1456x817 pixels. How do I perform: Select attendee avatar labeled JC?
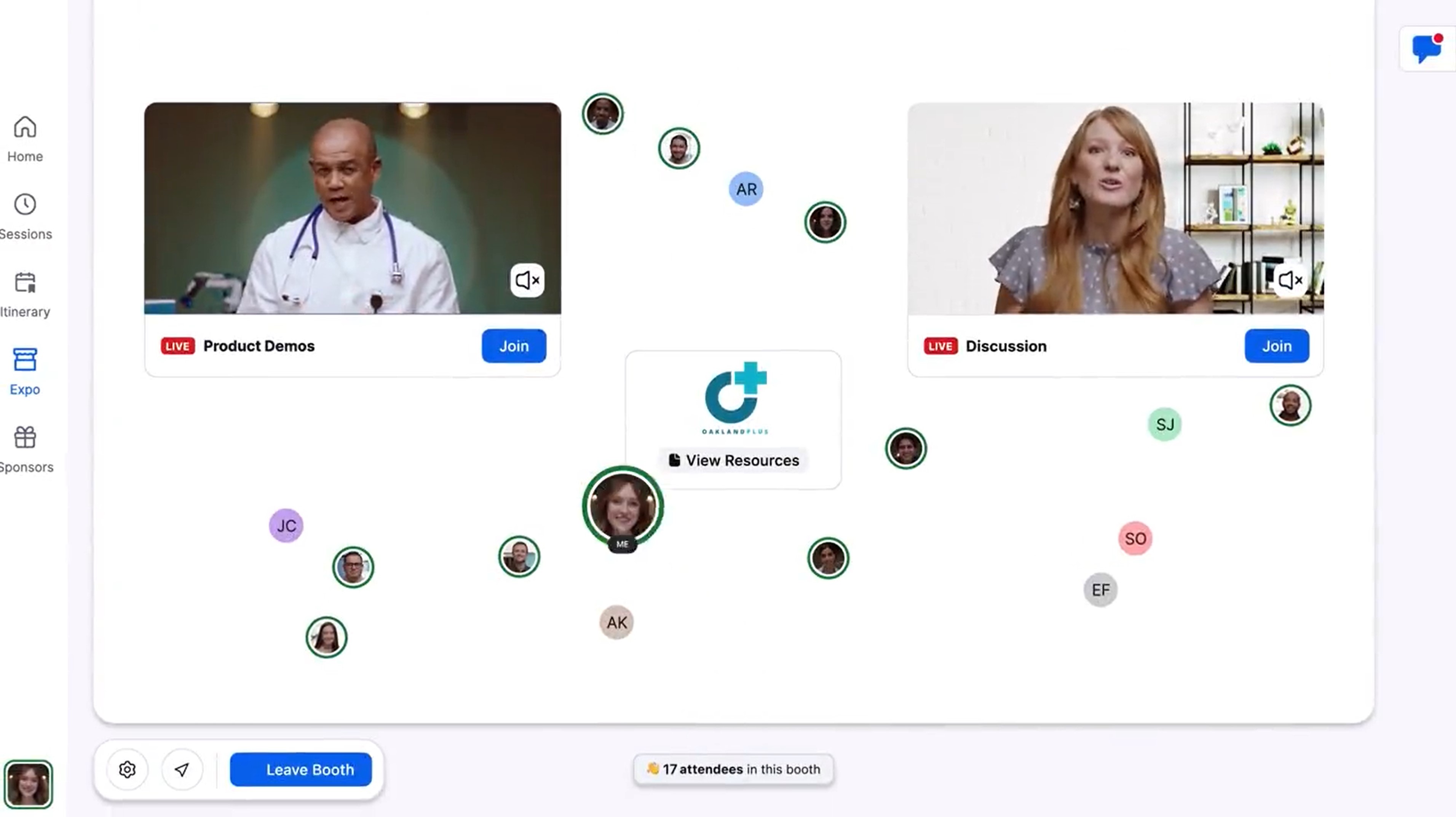tap(286, 525)
